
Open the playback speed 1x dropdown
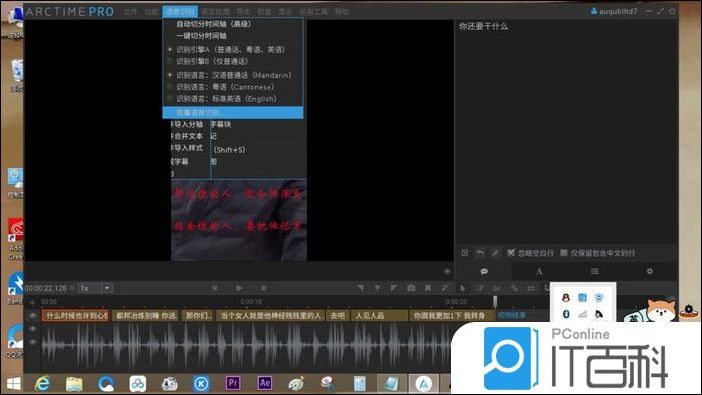click(96, 288)
